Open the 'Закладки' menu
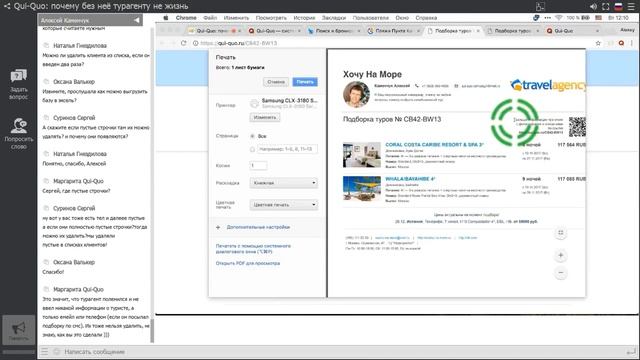640x360 pixels. tap(333, 18)
